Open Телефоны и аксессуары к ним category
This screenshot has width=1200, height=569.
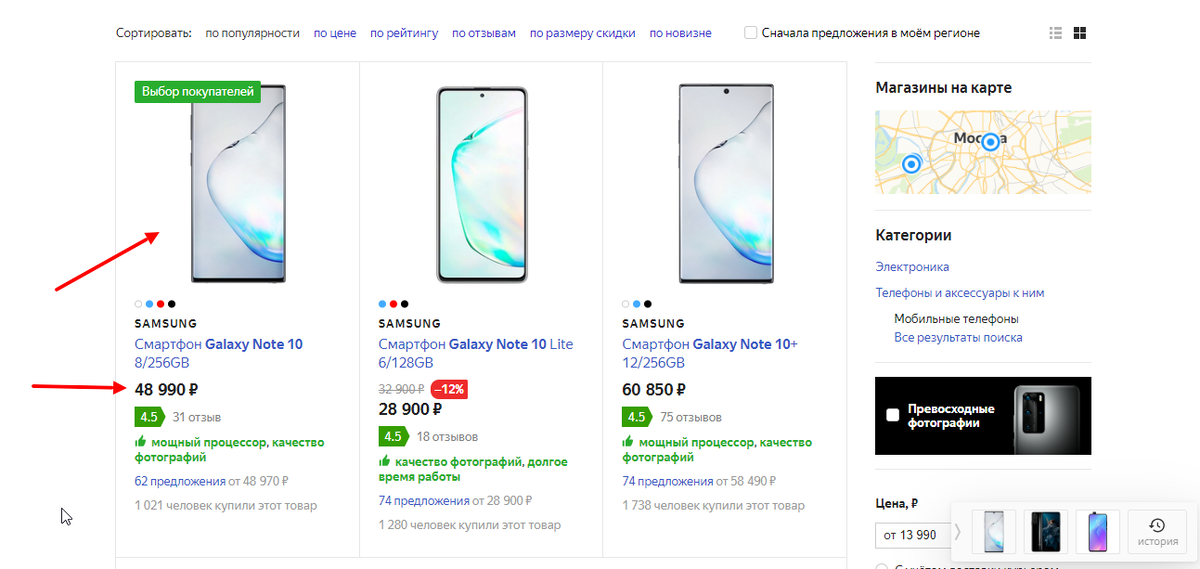tap(960, 293)
